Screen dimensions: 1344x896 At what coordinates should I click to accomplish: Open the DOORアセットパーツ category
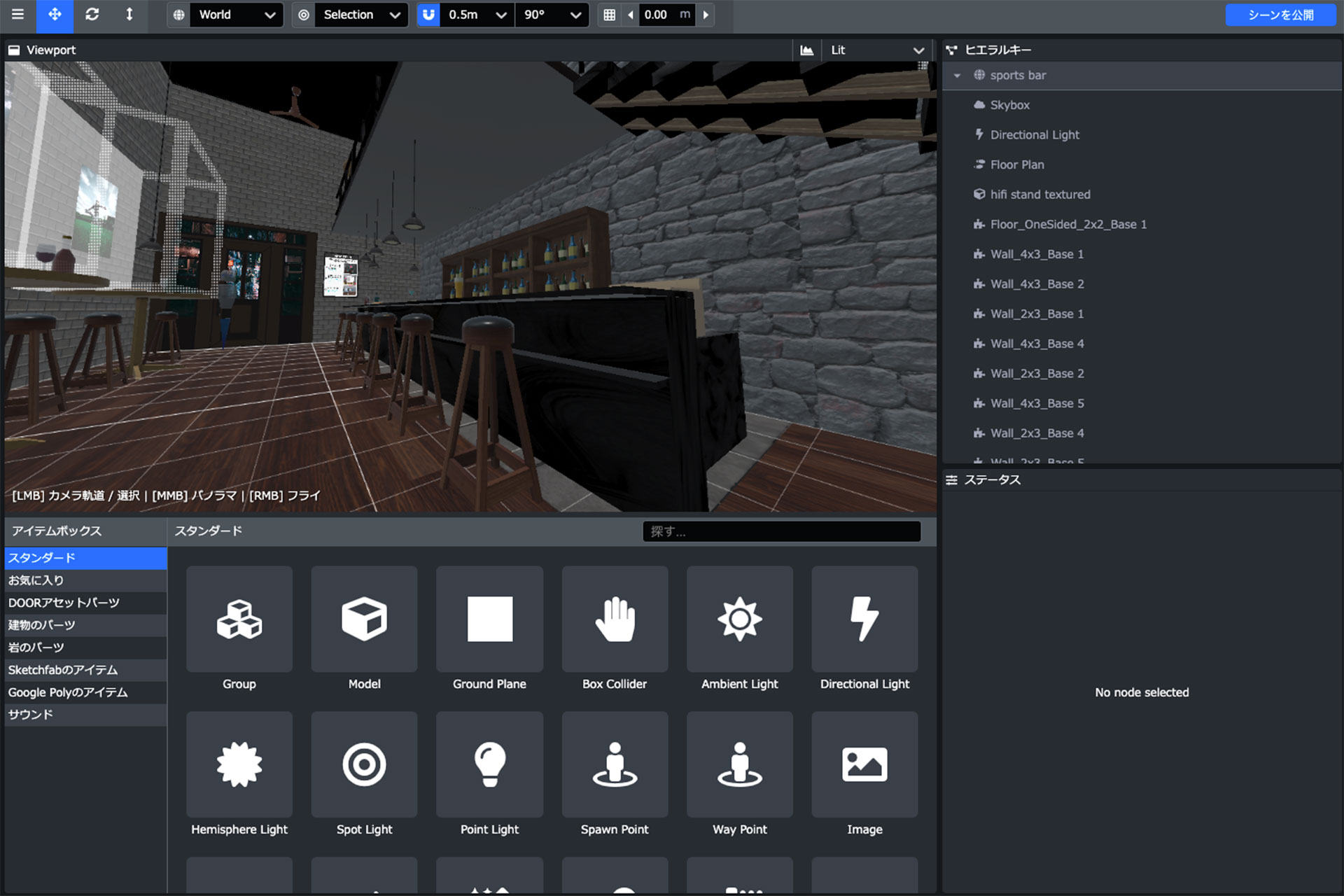click(85, 603)
